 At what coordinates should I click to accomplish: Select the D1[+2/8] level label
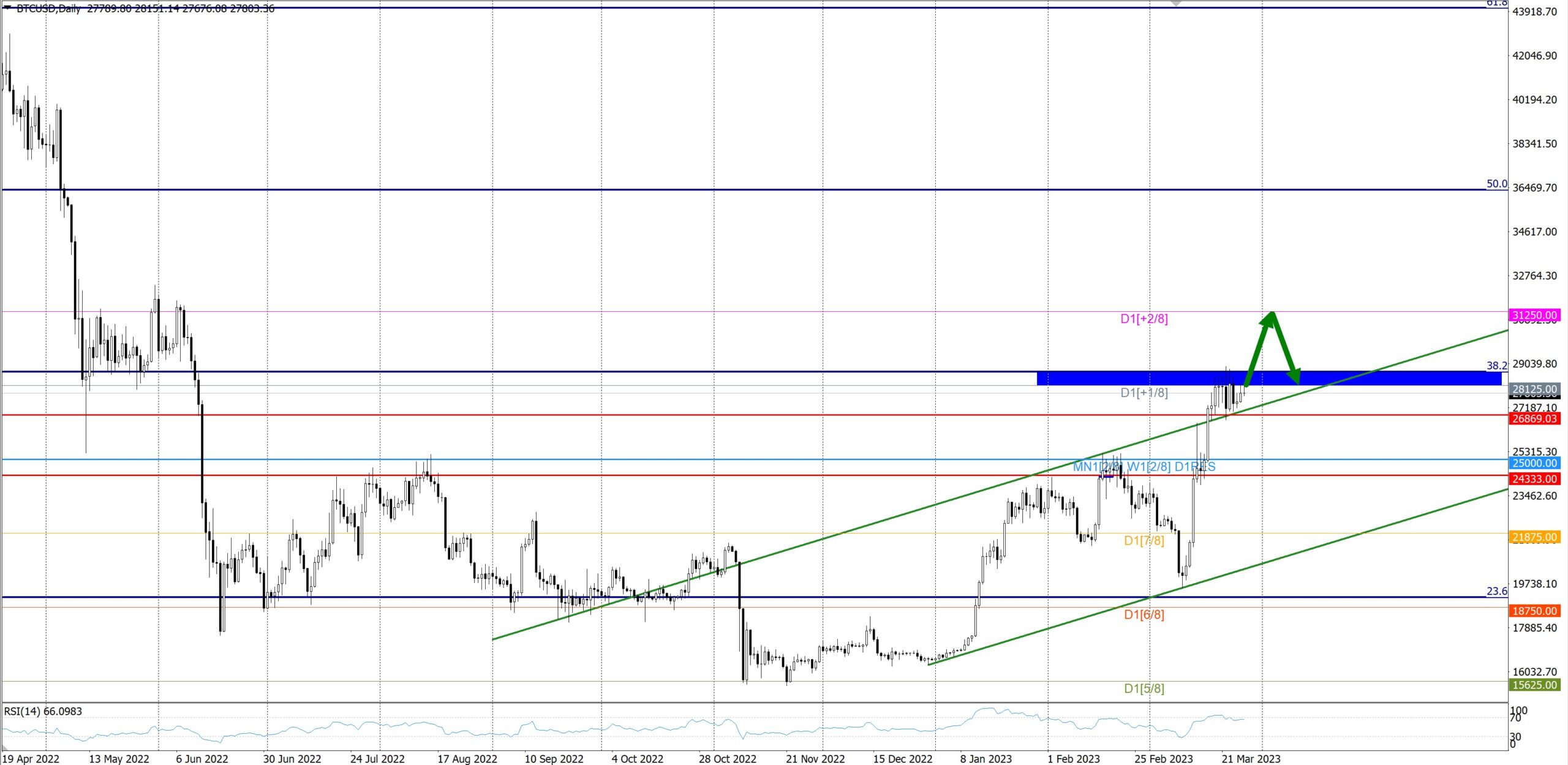1144,319
